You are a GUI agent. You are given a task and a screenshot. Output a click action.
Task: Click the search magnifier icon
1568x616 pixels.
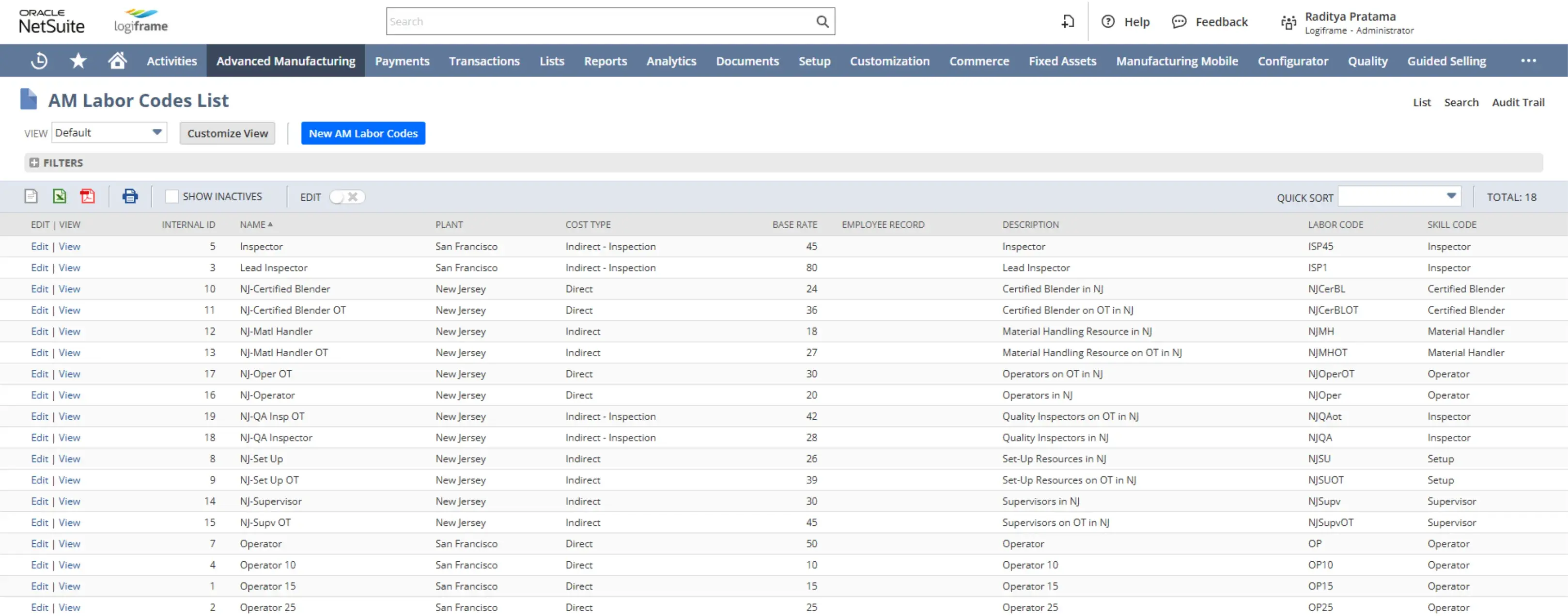[x=822, y=22]
